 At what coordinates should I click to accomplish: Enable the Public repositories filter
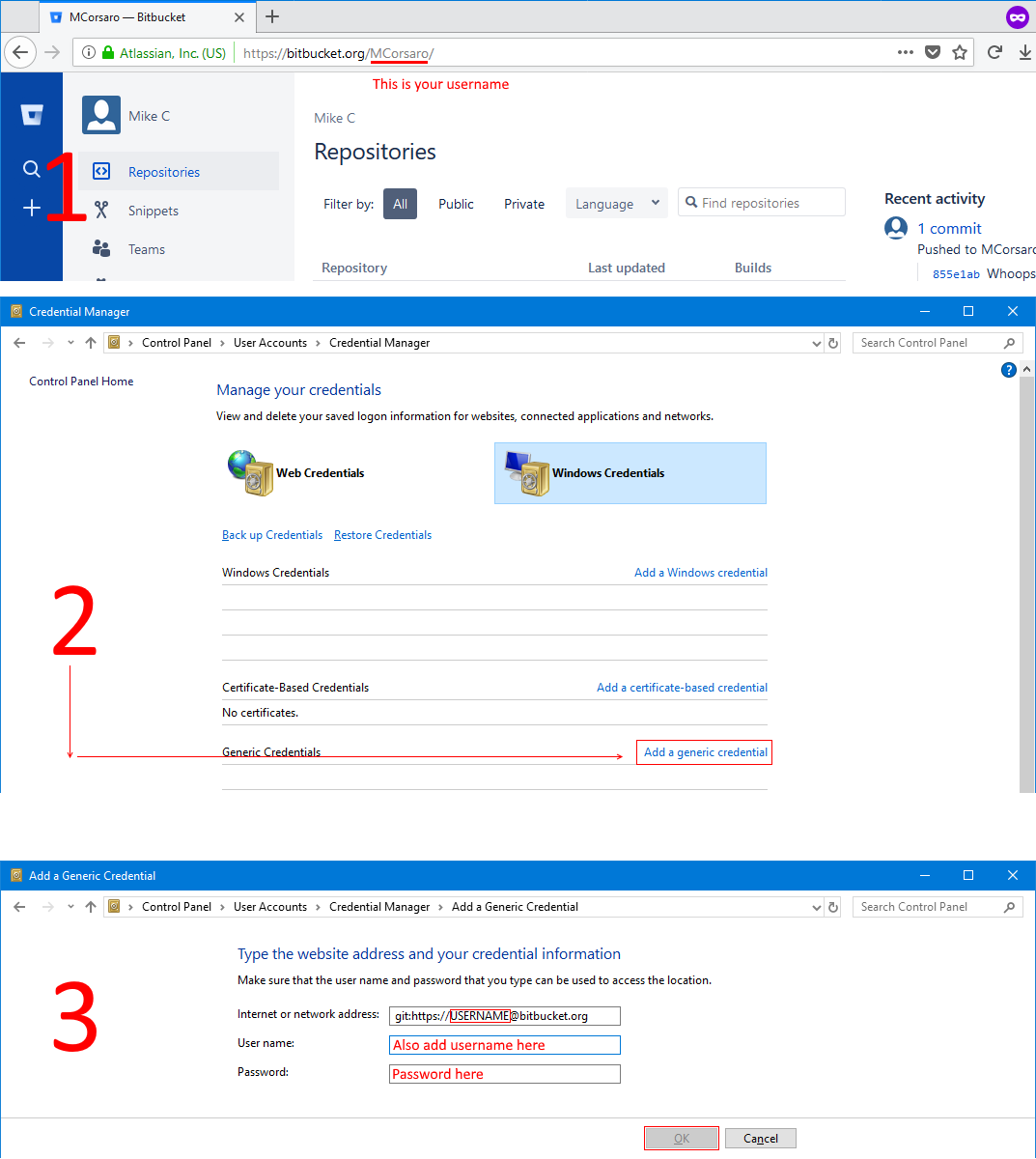click(x=456, y=204)
